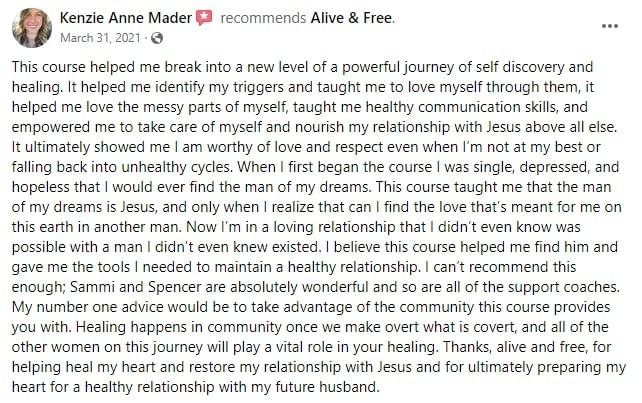Visit the Alive & Free page link
The height and width of the screenshot is (403, 642).
click(352, 18)
